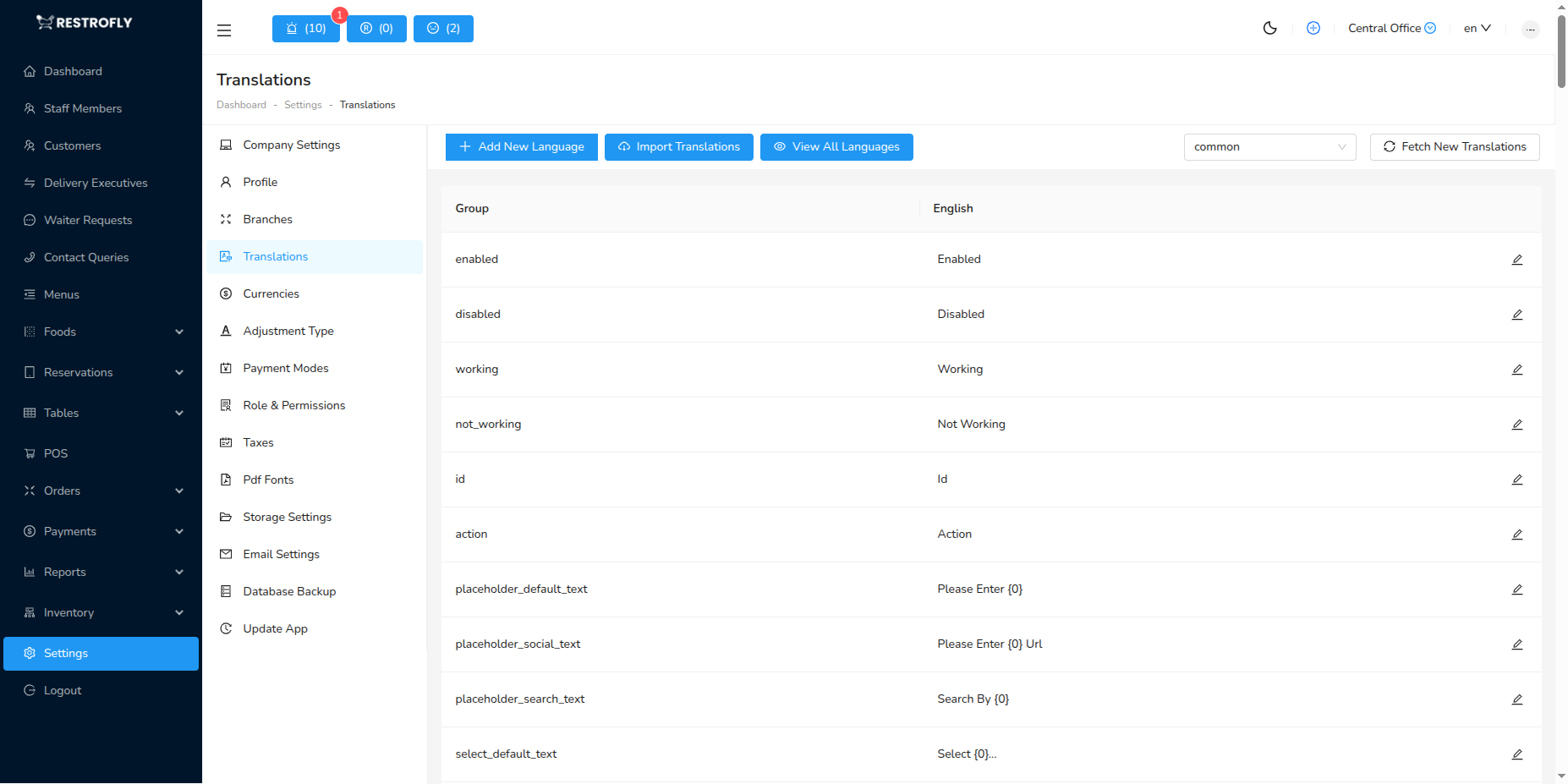Expand the Foods sidebar menu
The image size is (1568, 784).
[101, 332]
